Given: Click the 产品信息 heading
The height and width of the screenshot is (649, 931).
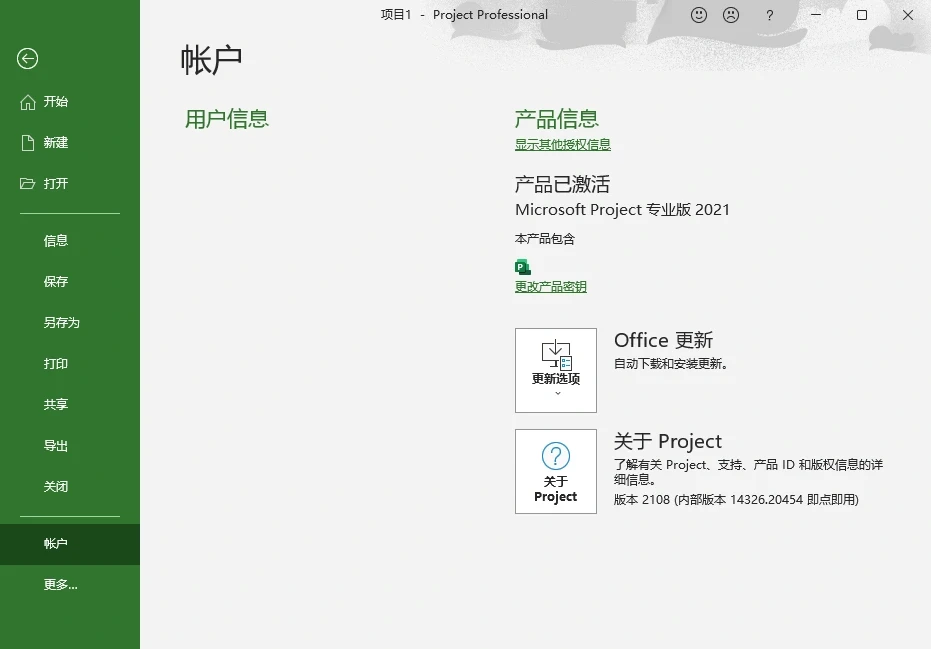Looking at the screenshot, I should 556,119.
